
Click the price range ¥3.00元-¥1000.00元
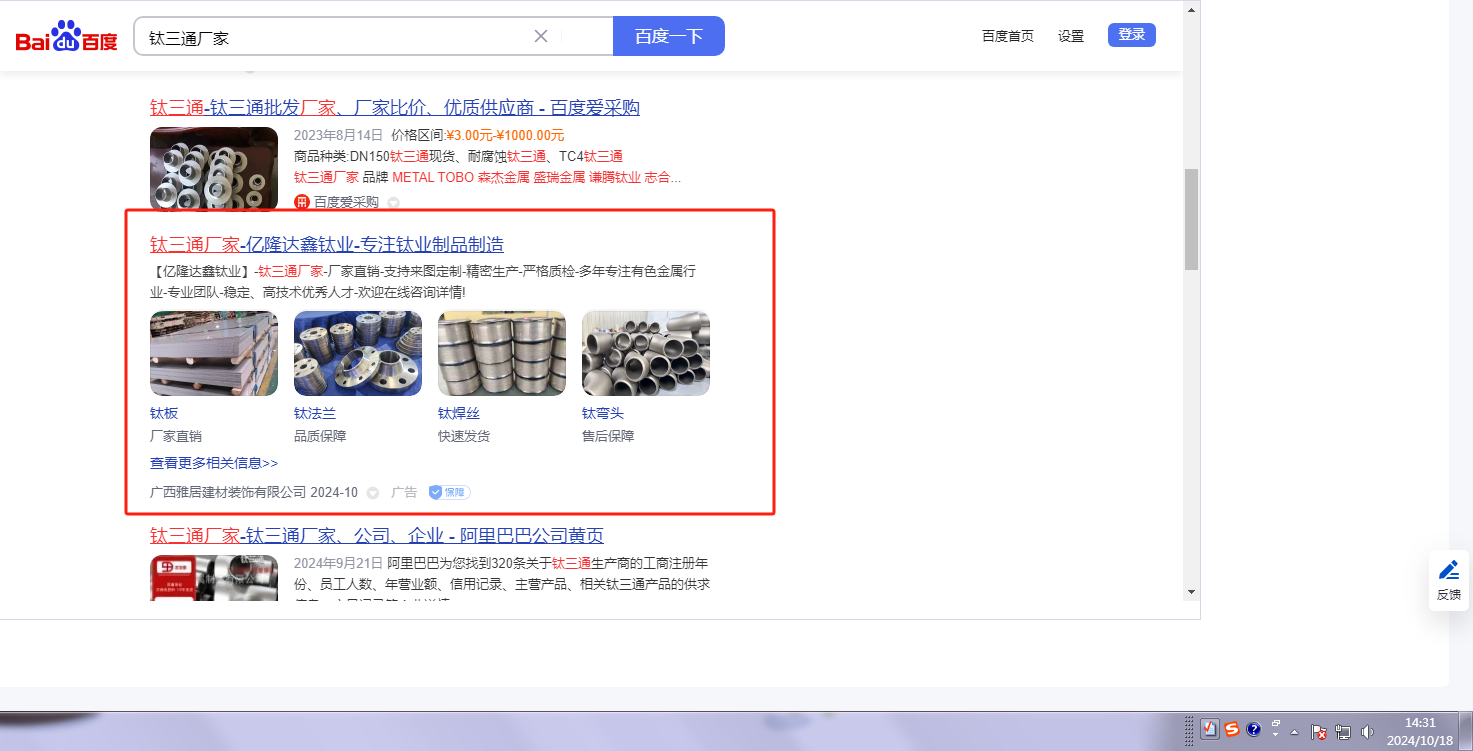click(505, 135)
